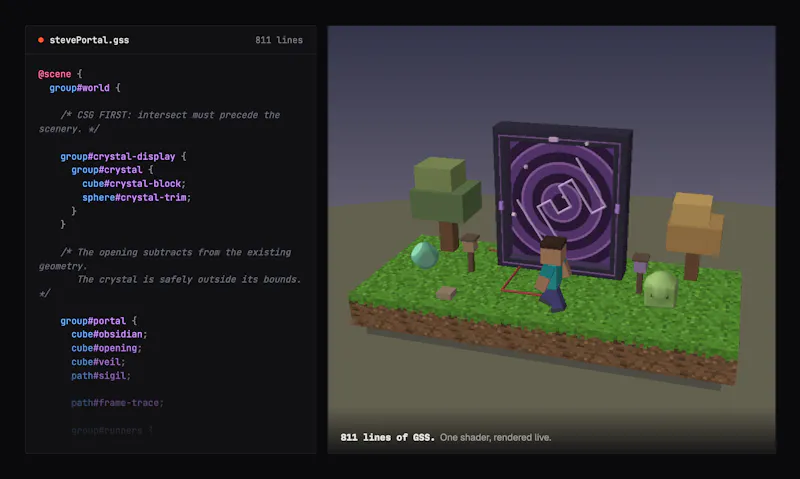Select group#crystal-display line
The height and width of the screenshot is (479, 800).
click(123, 156)
